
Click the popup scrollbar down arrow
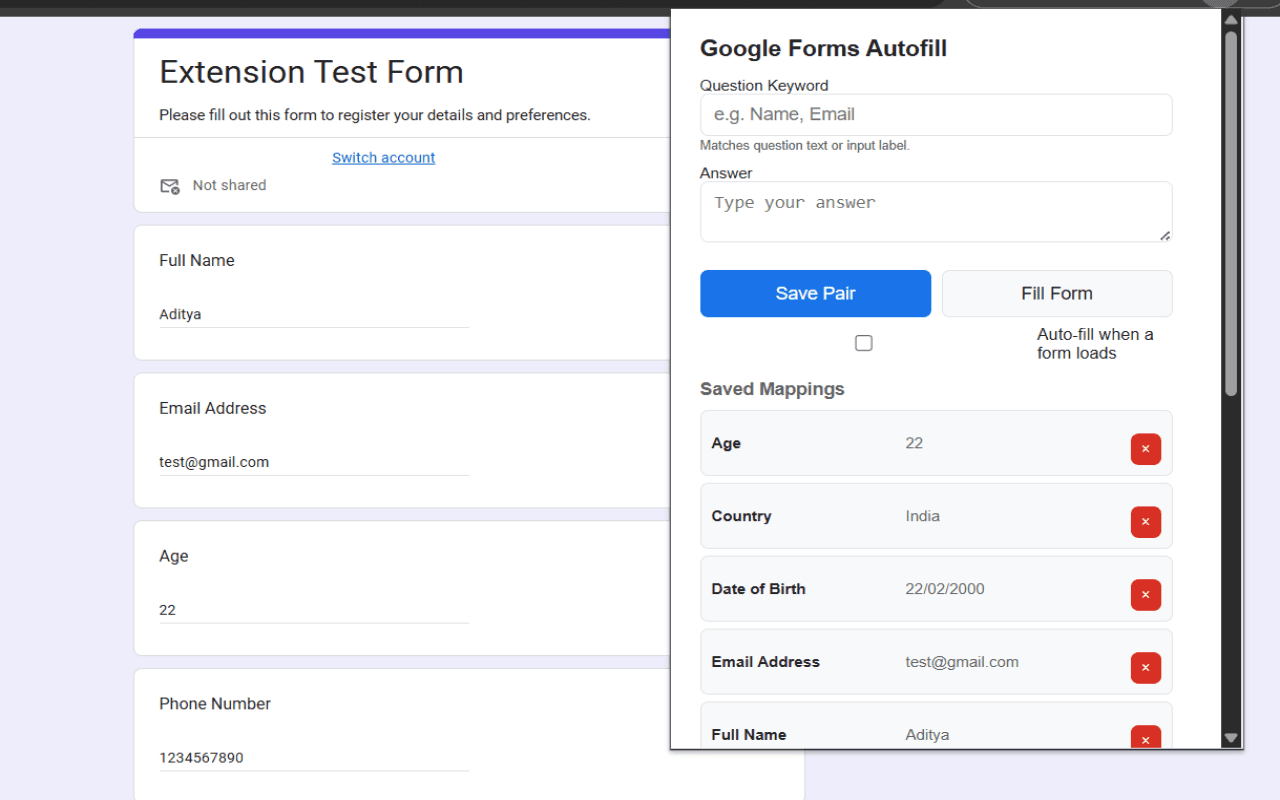(x=1231, y=738)
